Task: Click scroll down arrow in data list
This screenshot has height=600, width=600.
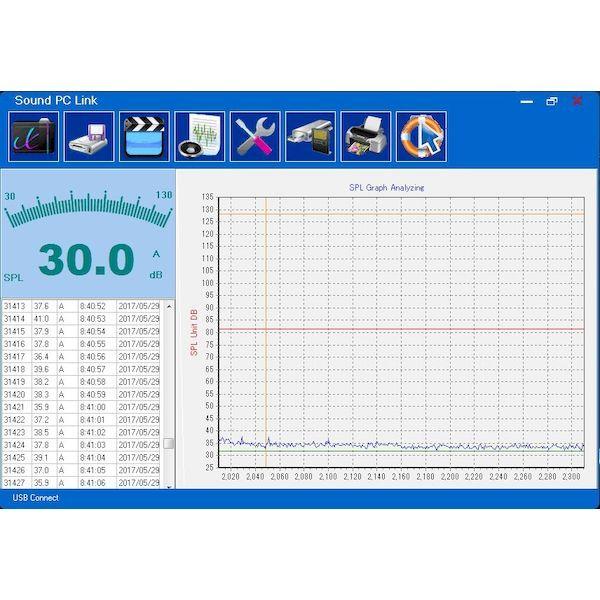Action: (169, 486)
